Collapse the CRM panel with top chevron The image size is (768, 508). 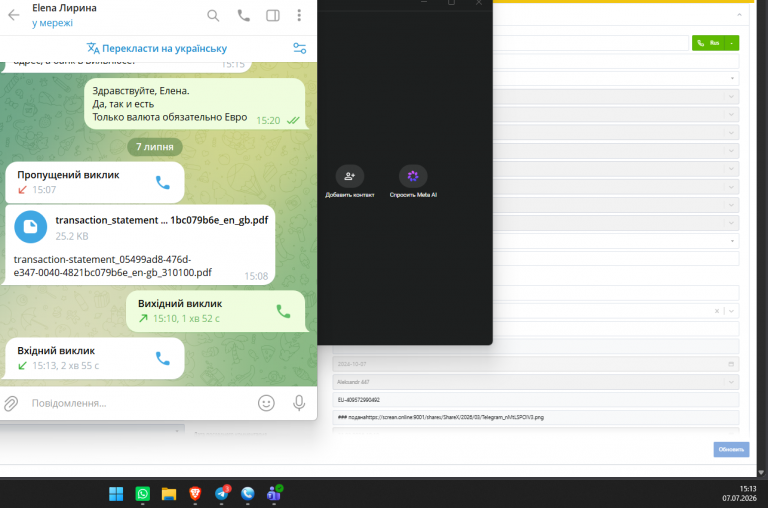click(x=739, y=15)
